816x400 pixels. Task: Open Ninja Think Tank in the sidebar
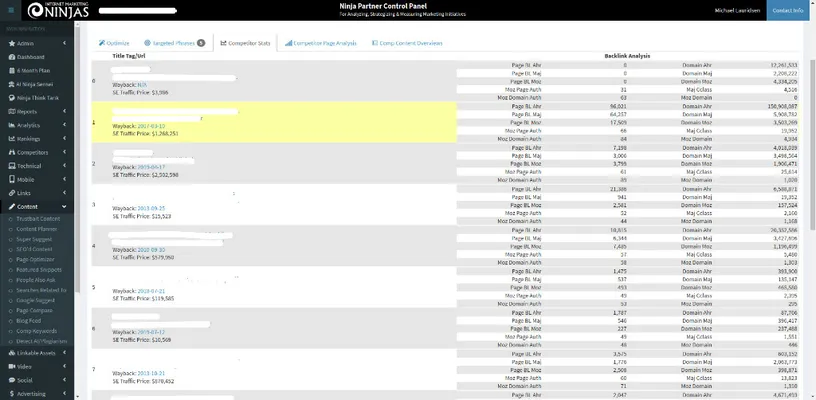tap(37, 98)
